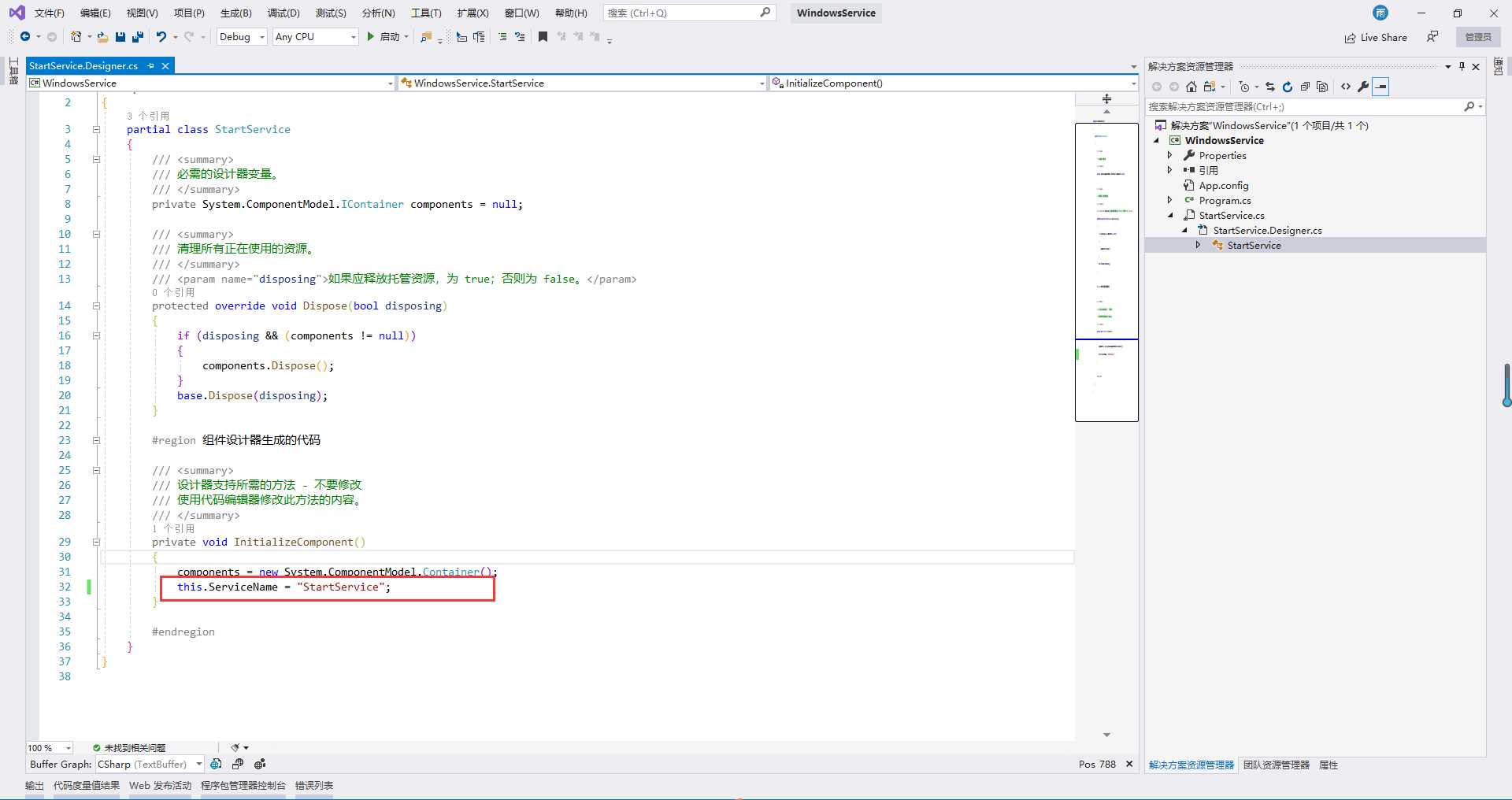
Task: Sync with active document in Solution Explorer
Action: pyautogui.click(x=1270, y=87)
